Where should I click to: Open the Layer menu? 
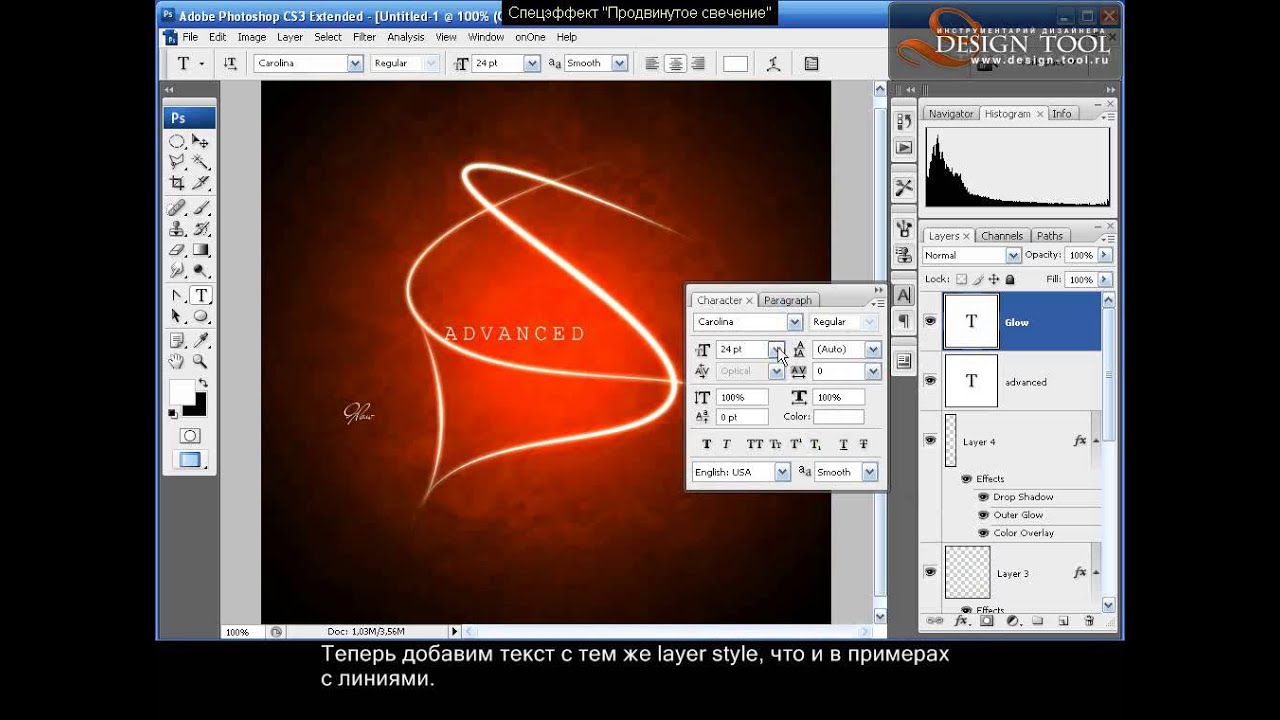point(290,37)
